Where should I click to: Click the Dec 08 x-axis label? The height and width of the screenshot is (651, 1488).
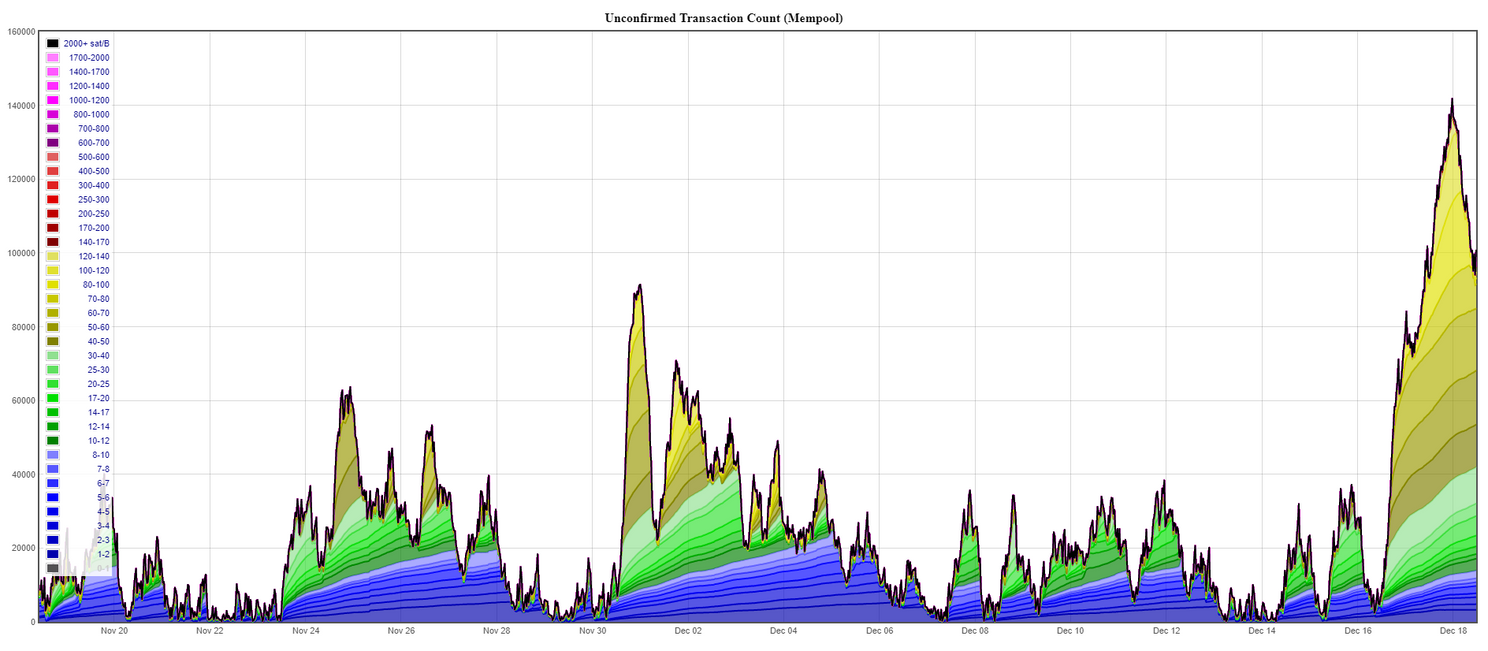(x=975, y=631)
